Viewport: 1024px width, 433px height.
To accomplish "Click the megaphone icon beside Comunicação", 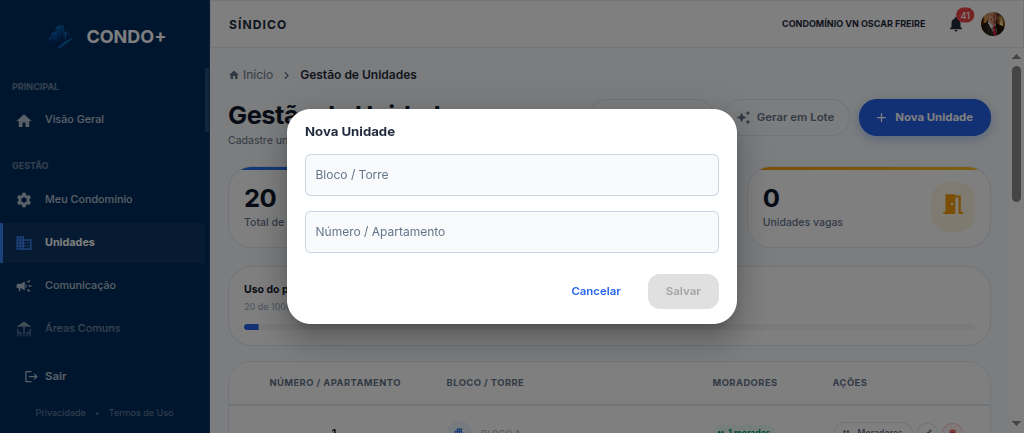I will (24, 286).
